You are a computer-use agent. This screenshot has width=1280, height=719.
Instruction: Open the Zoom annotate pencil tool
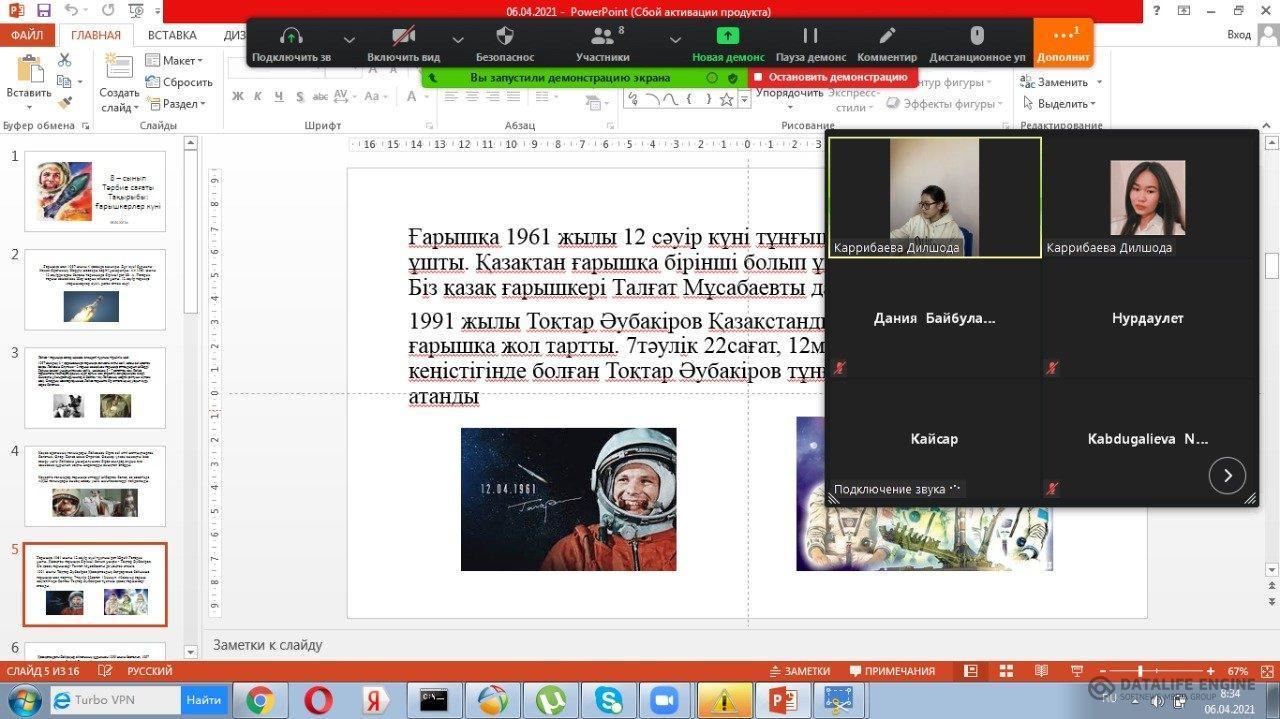coord(887,38)
